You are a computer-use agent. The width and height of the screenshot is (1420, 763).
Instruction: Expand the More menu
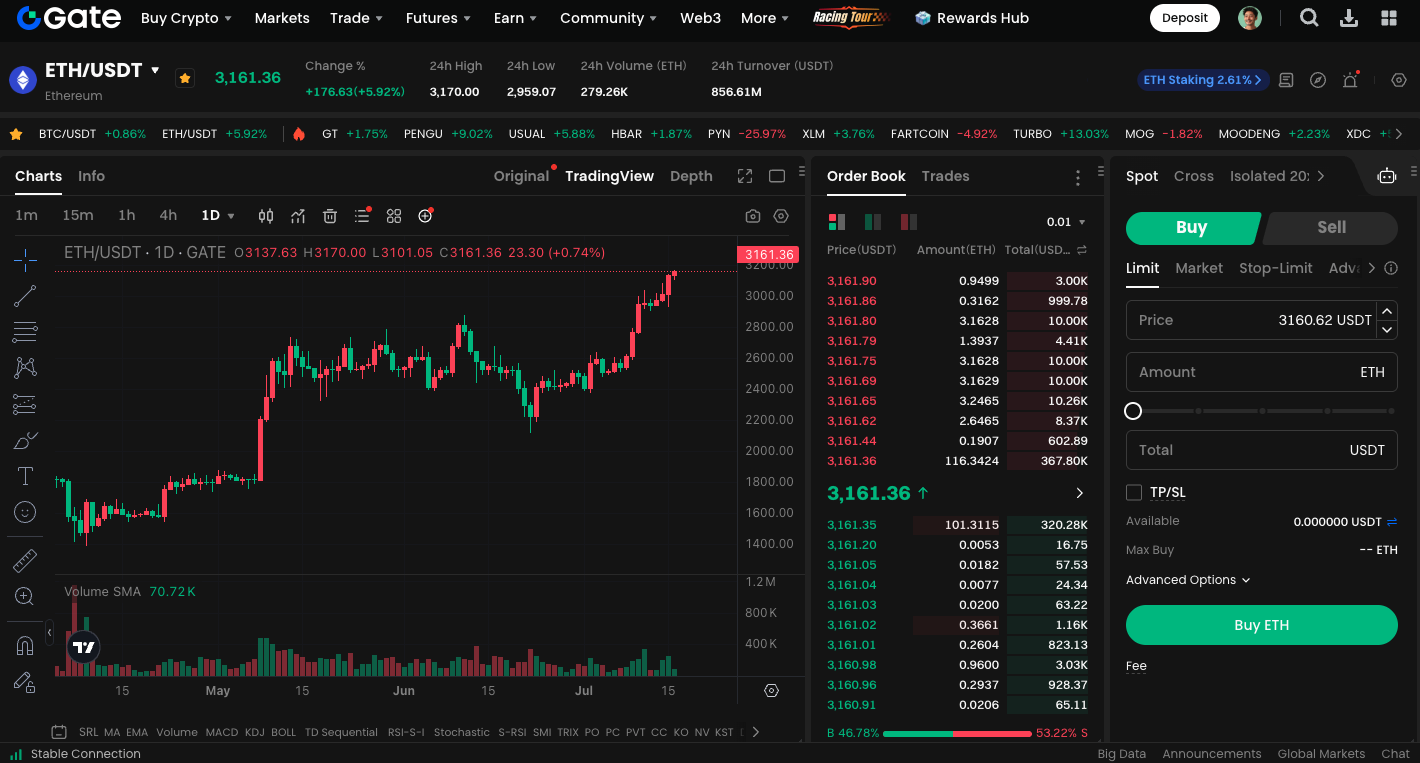pyautogui.click(x=765, y=18)
